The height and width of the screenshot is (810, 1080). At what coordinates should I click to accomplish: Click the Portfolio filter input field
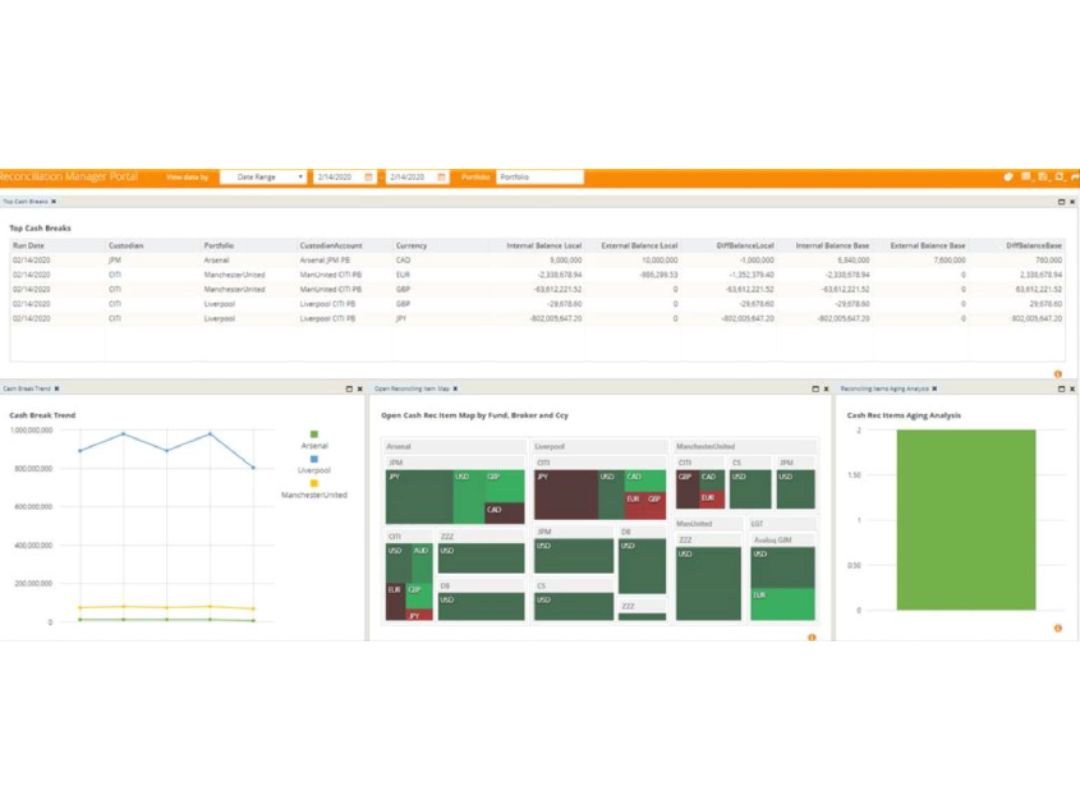pos(539,177)
